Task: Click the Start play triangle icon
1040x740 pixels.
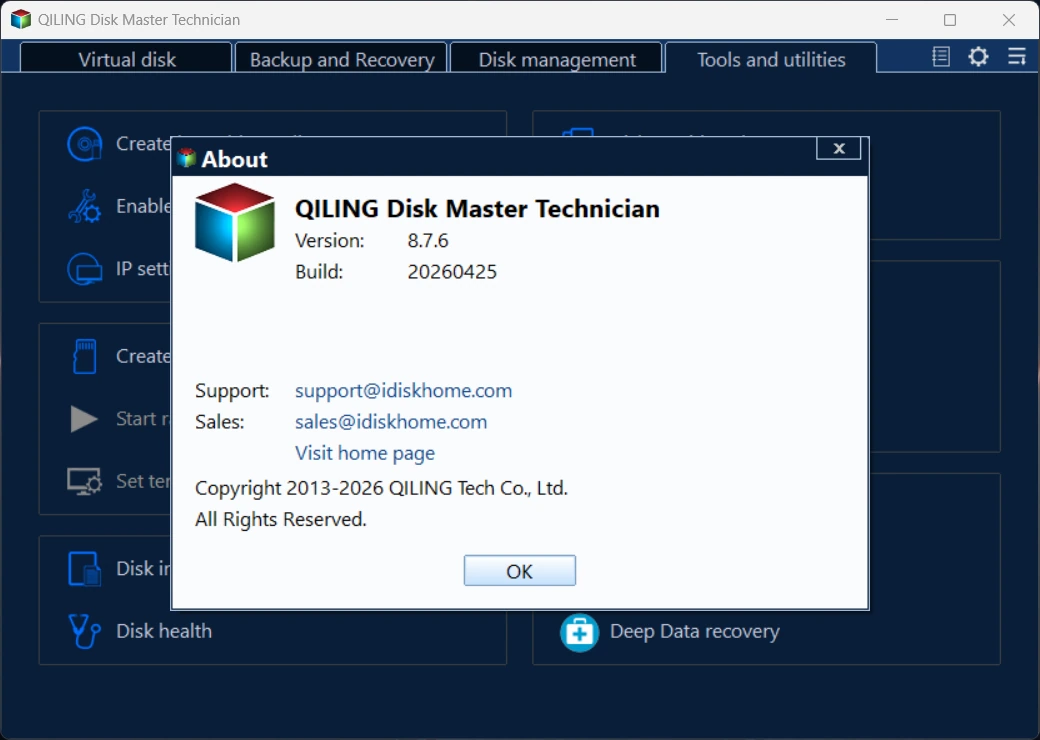Action: click(84, 419)
